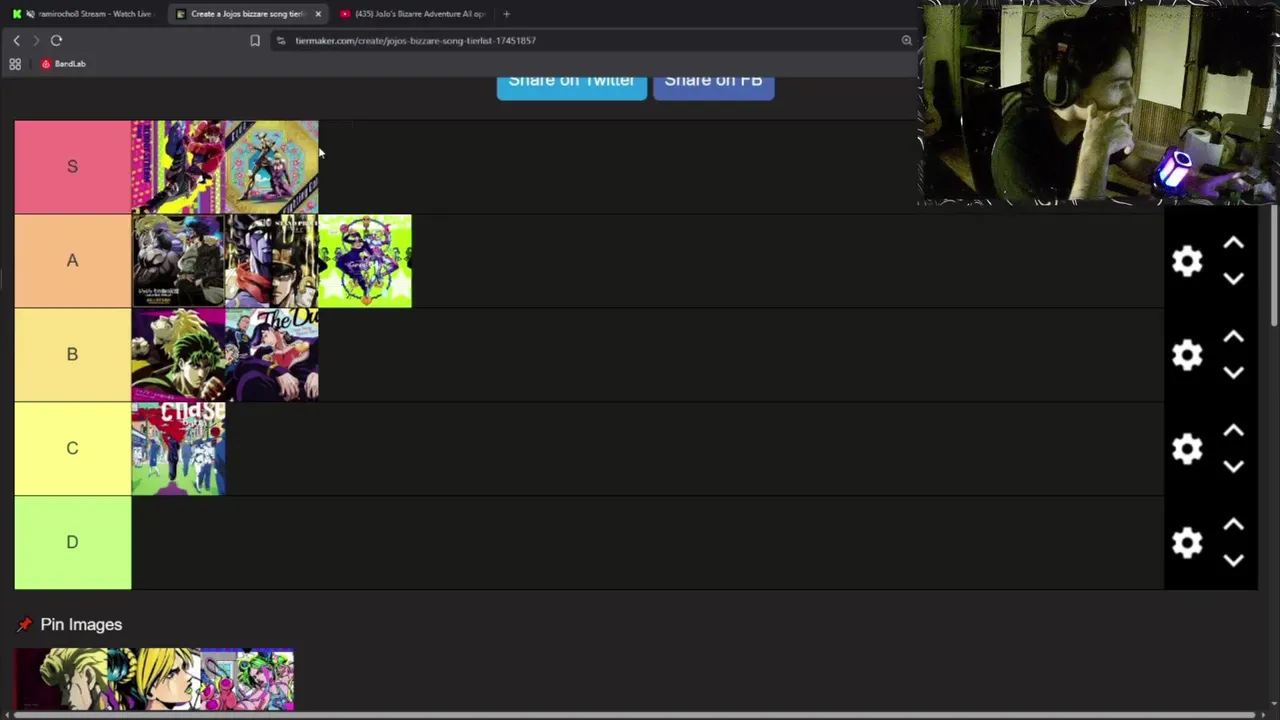Select green circular cover in A tier

(x=365, y=261)
